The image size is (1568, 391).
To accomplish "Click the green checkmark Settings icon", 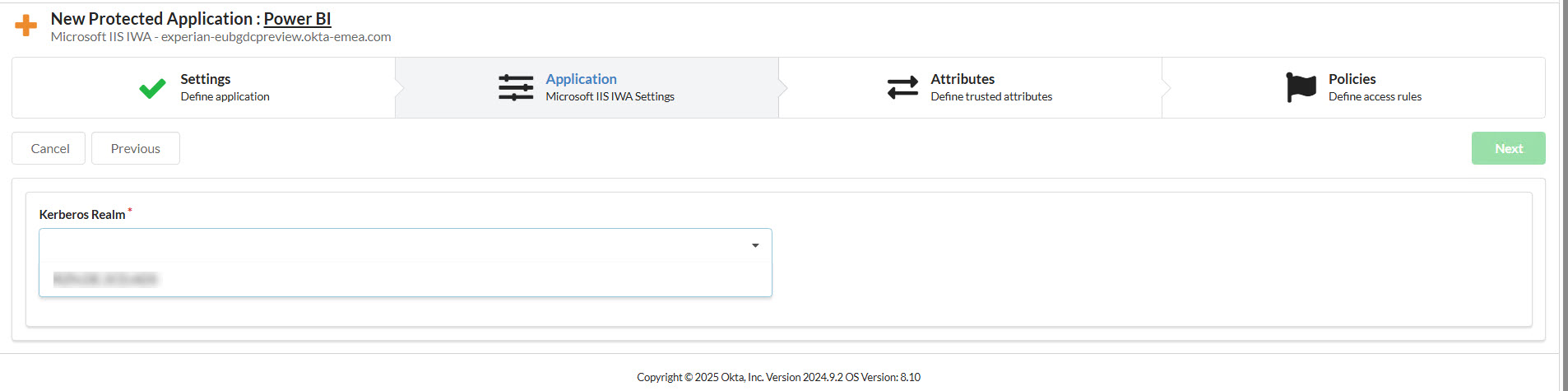I will (x=152, y=88).
